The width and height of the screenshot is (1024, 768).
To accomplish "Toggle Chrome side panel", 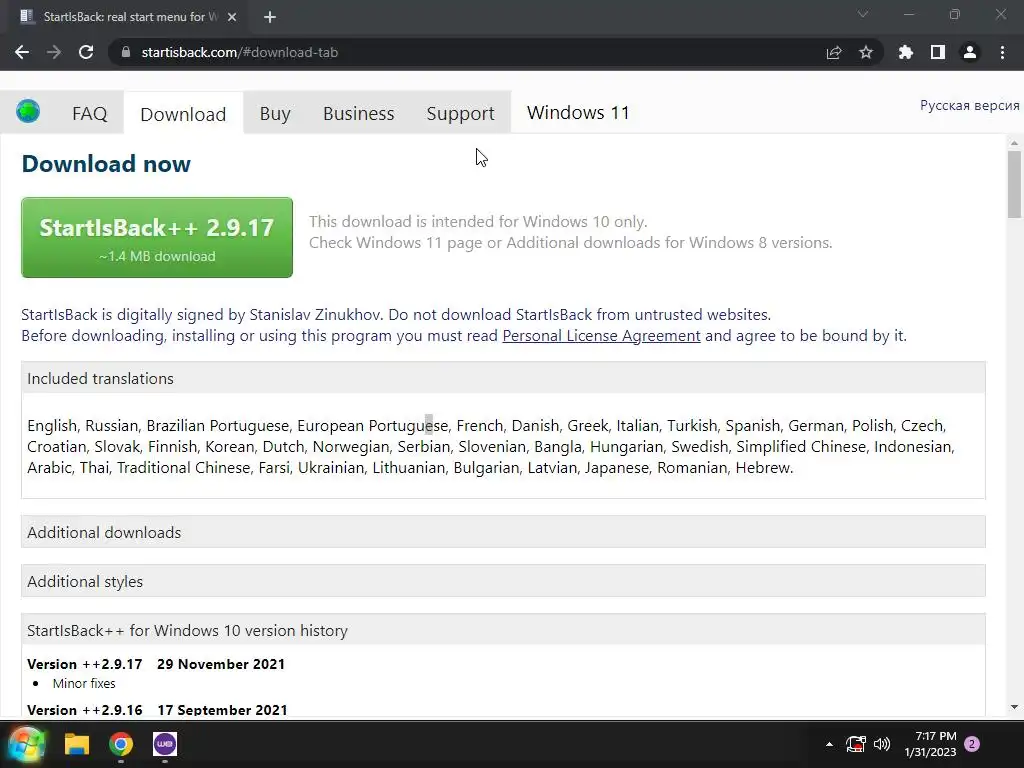I will (938, 52).
